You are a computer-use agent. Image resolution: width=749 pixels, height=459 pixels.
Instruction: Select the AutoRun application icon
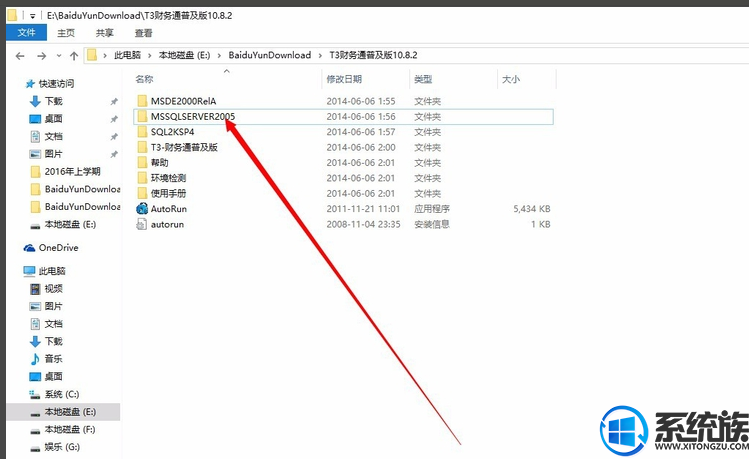coord(142,209)
